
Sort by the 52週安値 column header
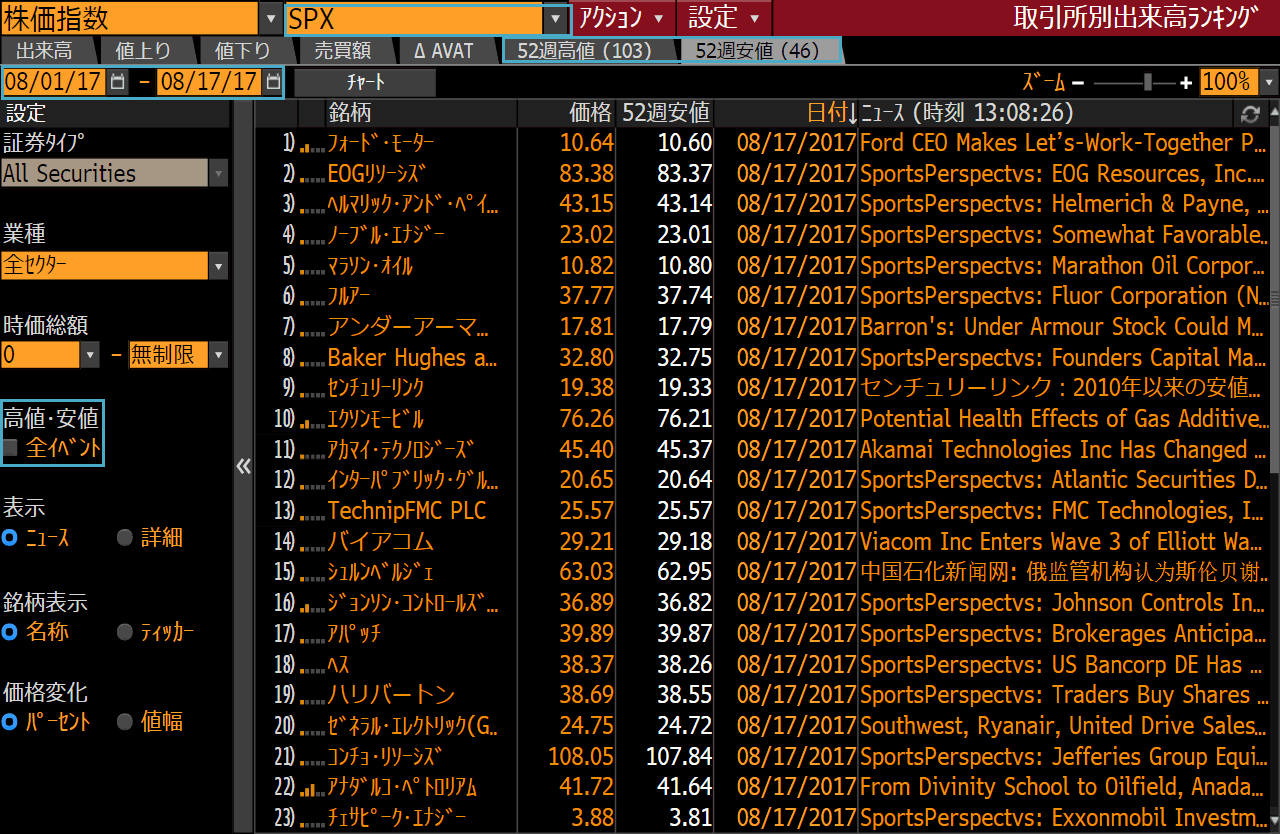coord(665,114)
